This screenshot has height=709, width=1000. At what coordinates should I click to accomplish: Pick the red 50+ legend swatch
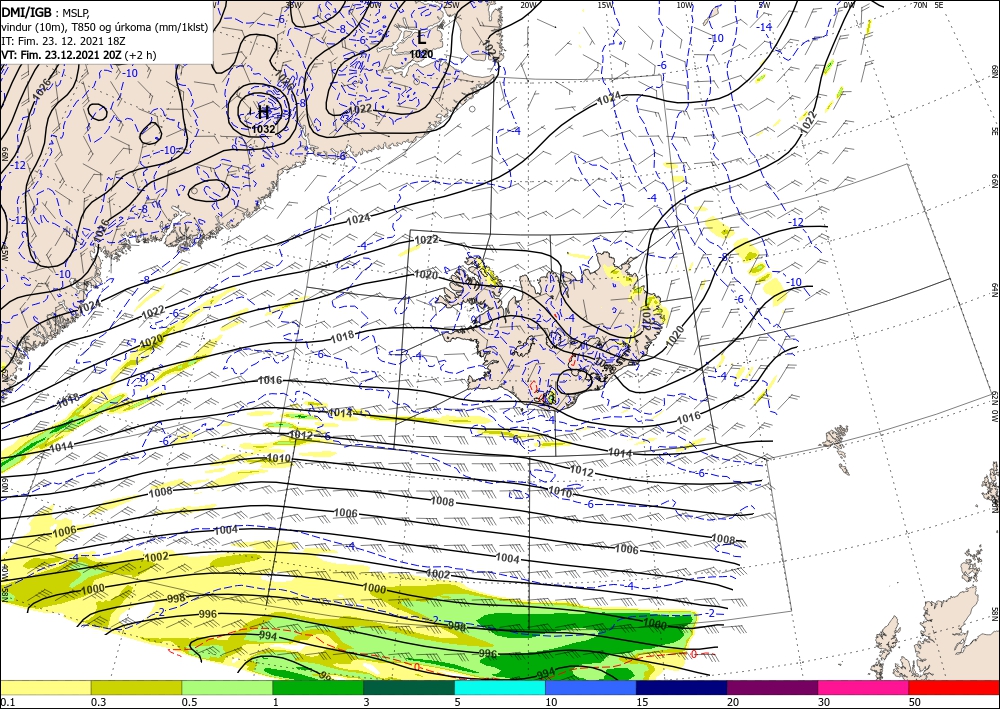954,687
